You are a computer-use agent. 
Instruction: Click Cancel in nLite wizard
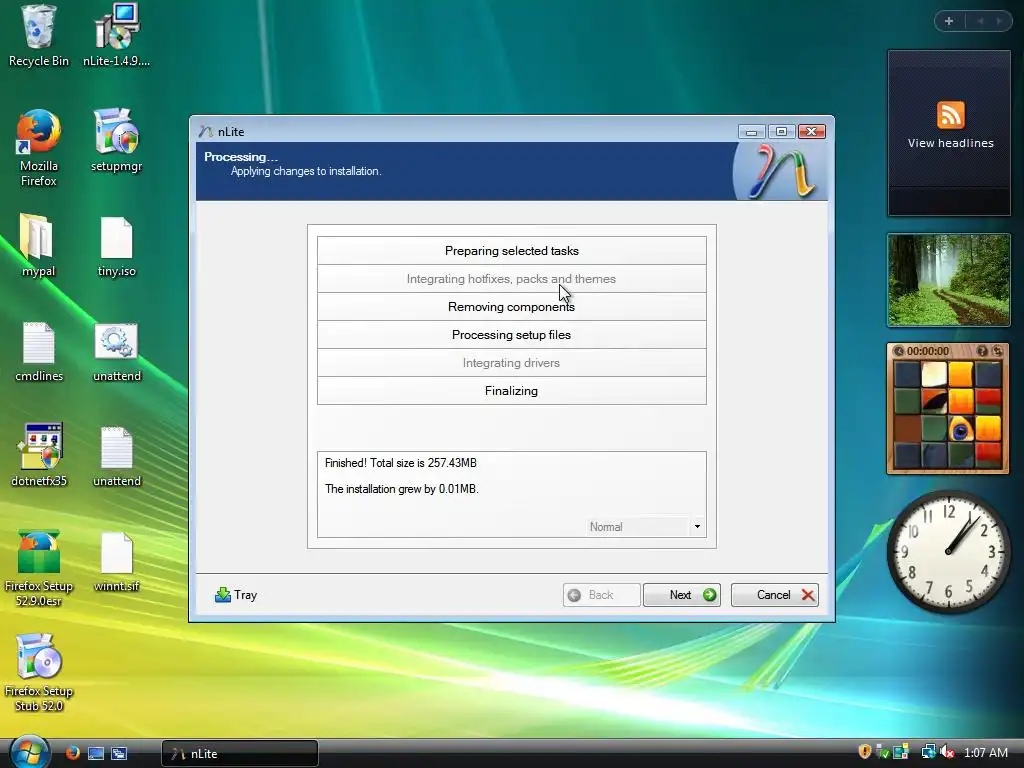[x=775, y=595]
